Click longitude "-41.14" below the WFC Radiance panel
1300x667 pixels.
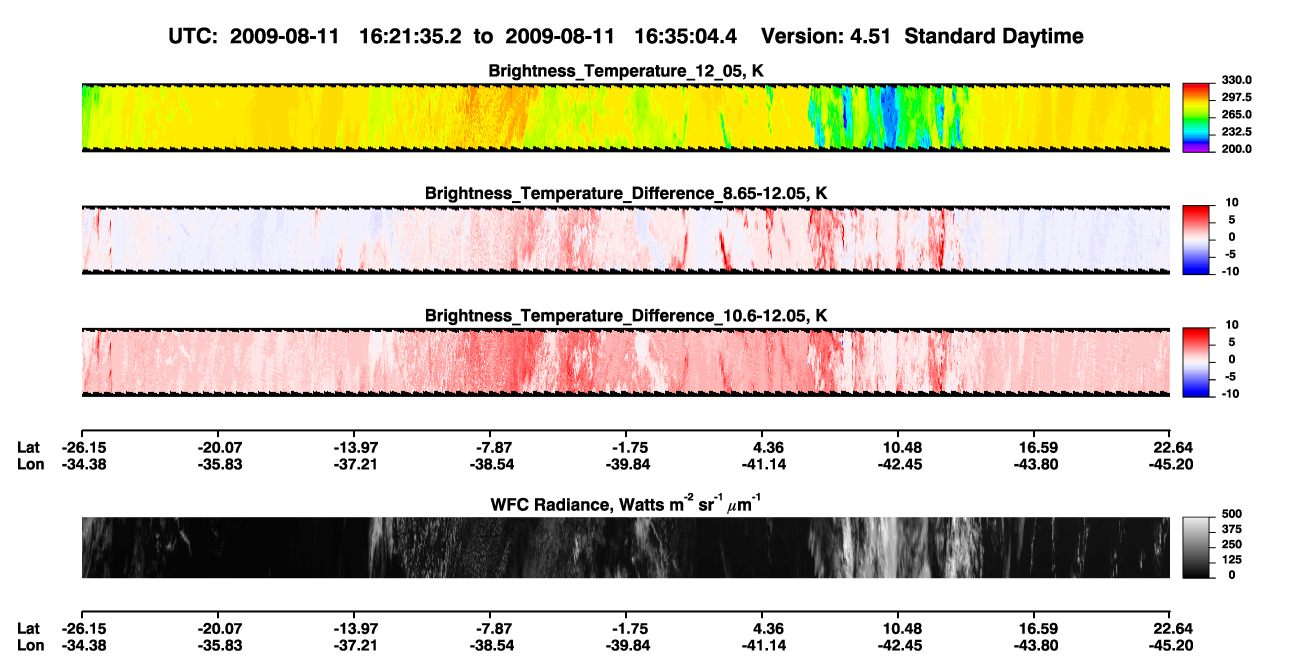coord(762,645)
